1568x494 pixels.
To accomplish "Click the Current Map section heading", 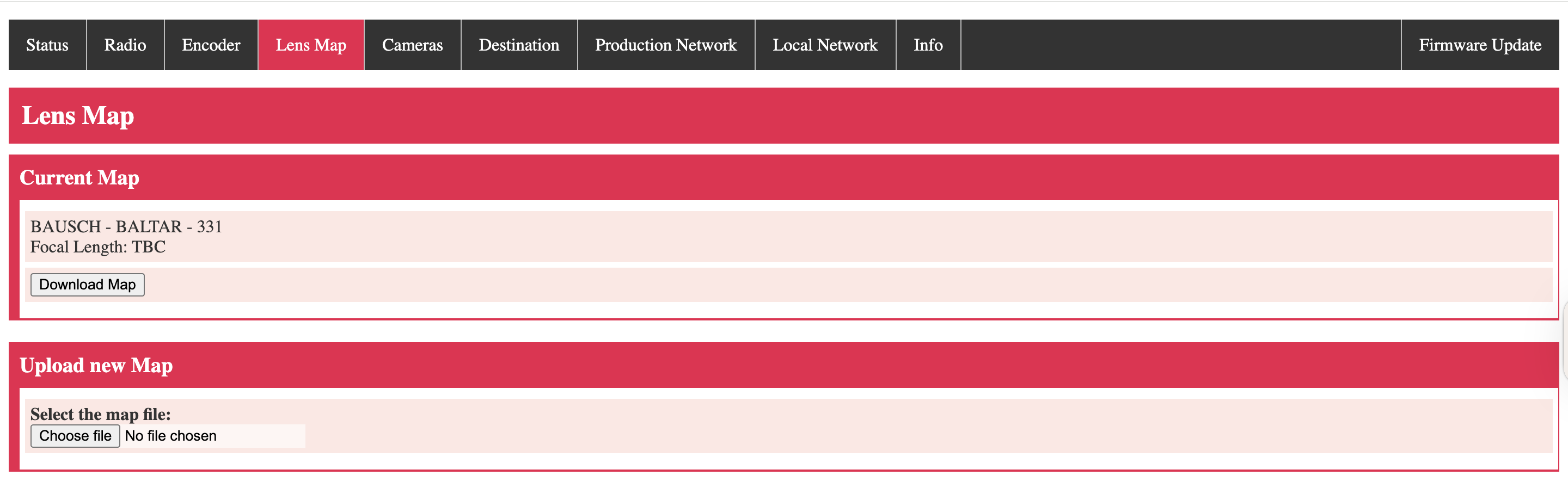I will click(79, 178).
